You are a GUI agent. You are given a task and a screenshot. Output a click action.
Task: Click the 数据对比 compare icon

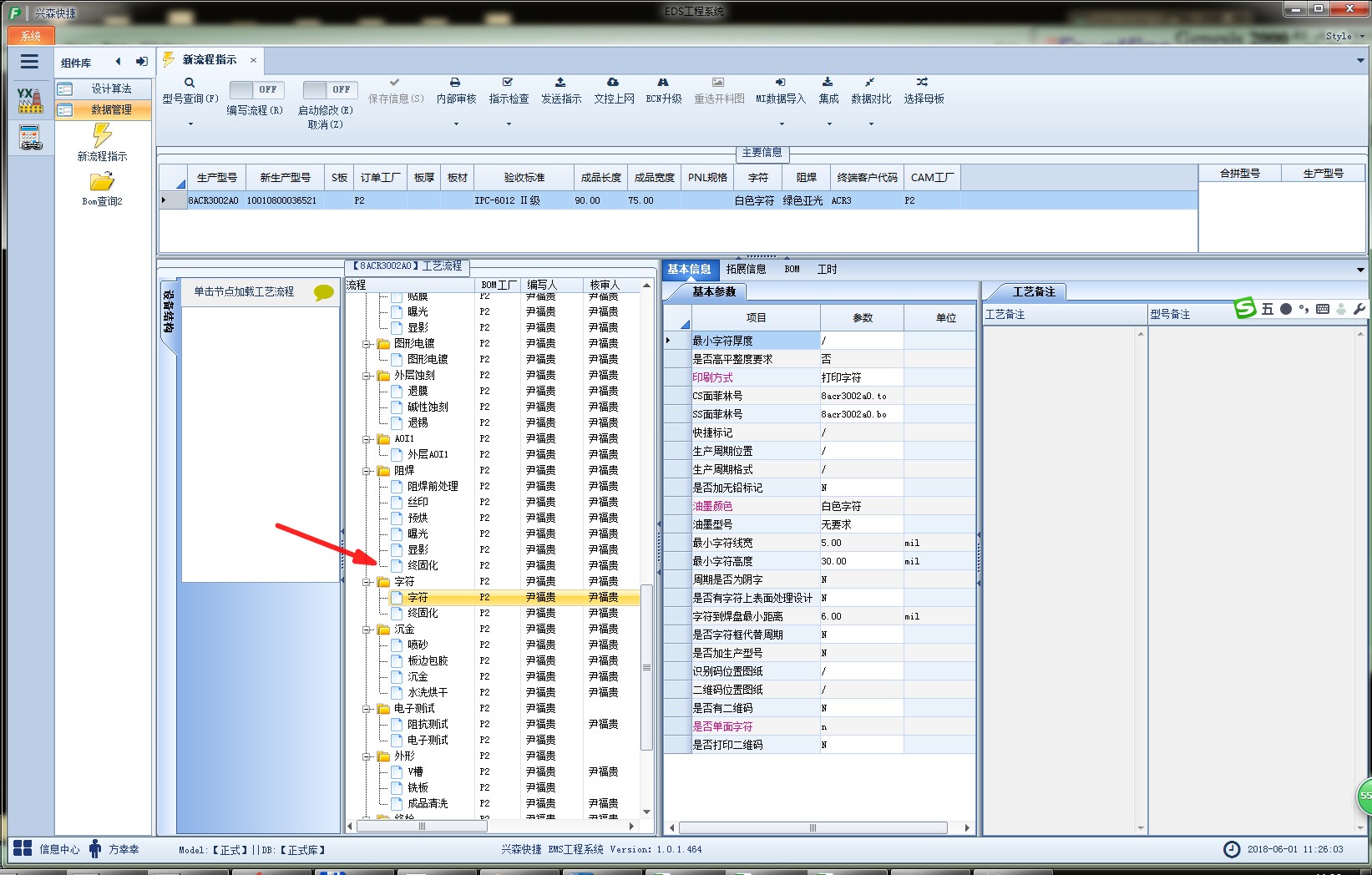[870, 83]
